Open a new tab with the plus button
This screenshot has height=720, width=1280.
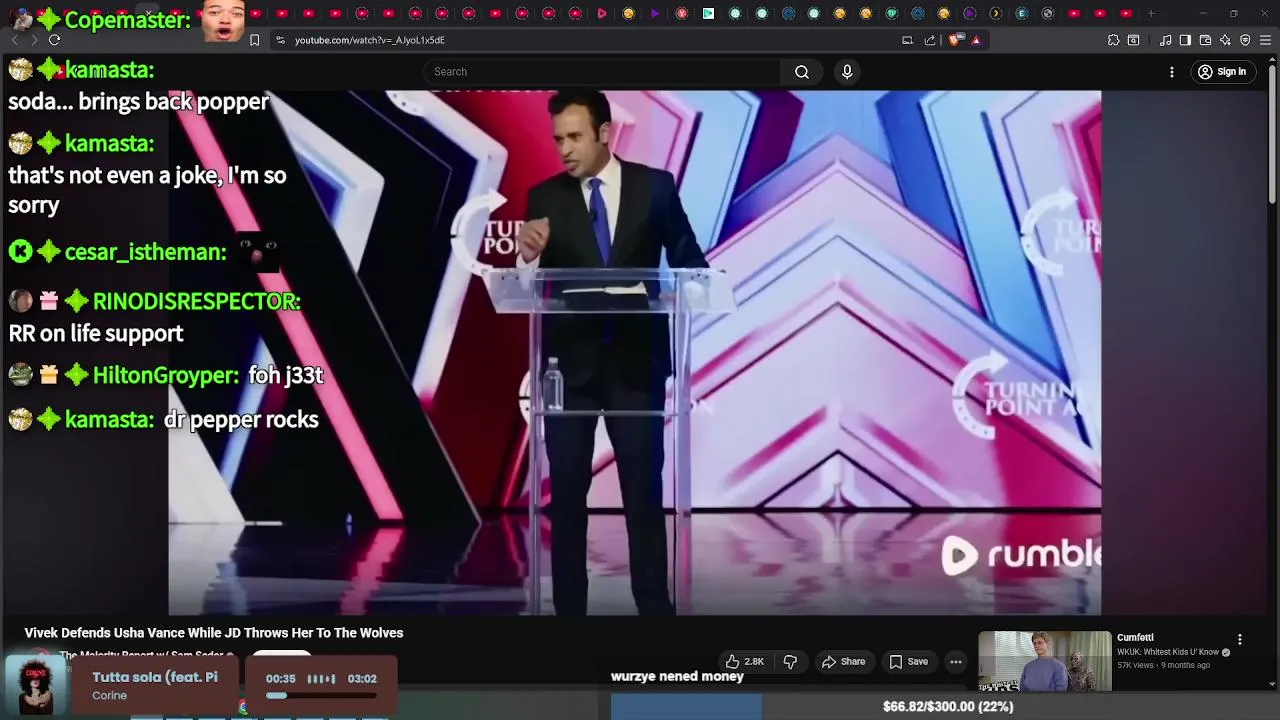pos(1151,13)
